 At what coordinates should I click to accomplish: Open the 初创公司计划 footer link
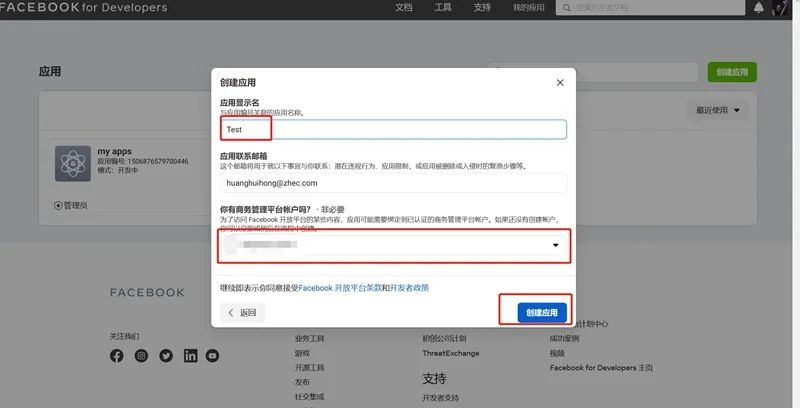point(444,339)
